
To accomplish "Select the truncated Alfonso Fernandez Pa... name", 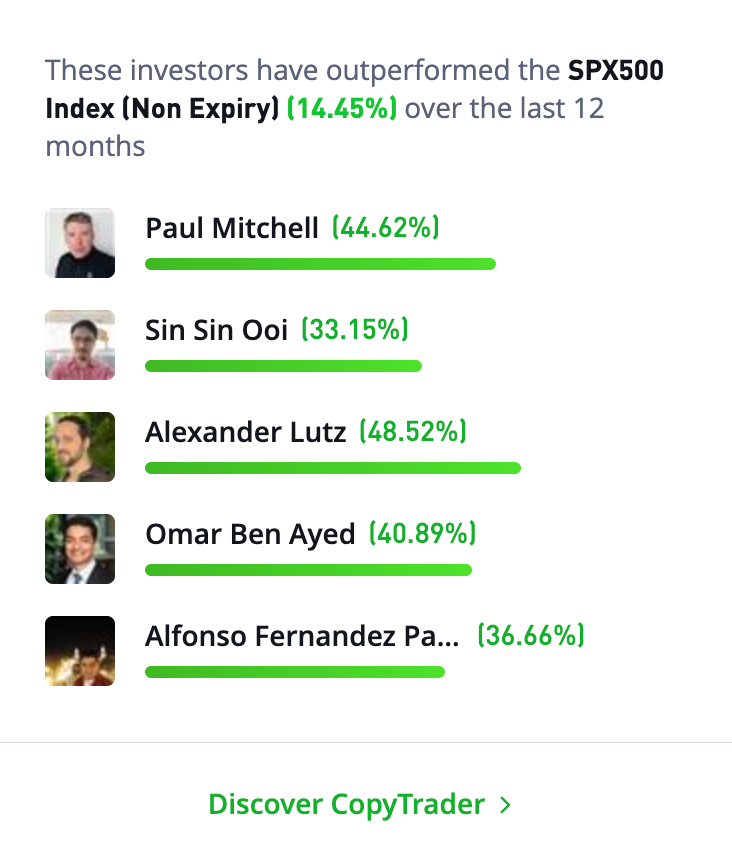I will tap(302, 637).
